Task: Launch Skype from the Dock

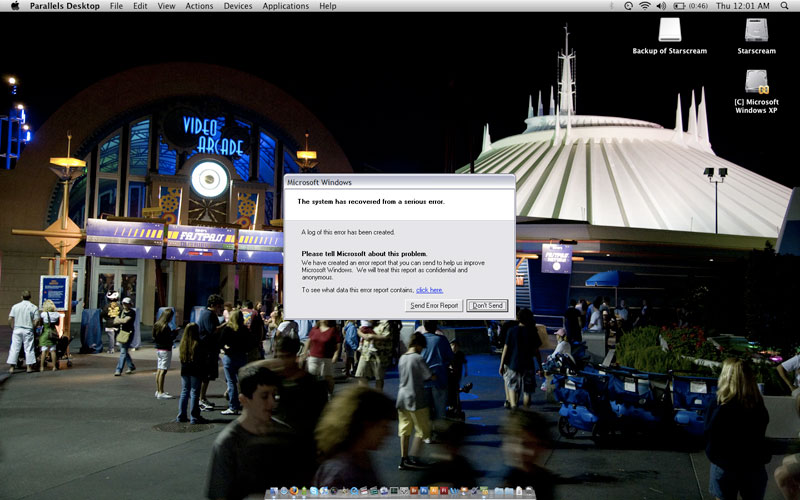Action: [x=314, y=491]
